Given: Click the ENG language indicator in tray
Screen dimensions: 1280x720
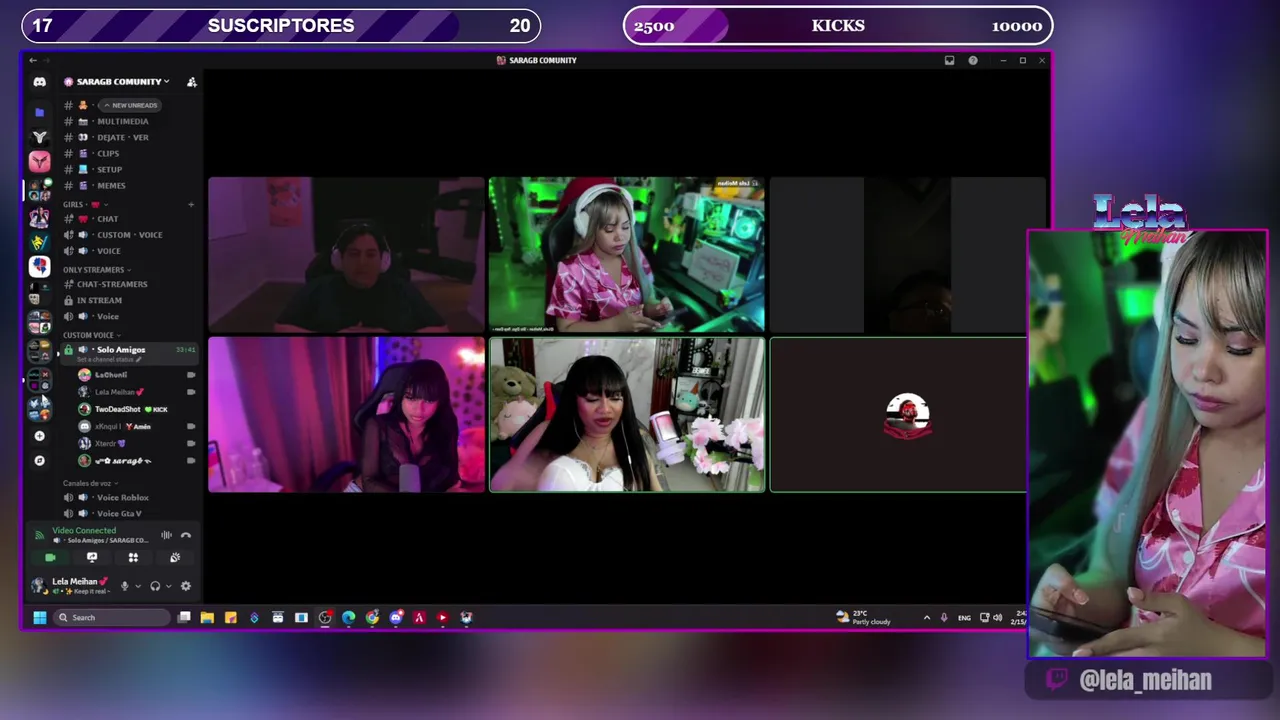Looking at the screenshot, I should tap(964, 618).
